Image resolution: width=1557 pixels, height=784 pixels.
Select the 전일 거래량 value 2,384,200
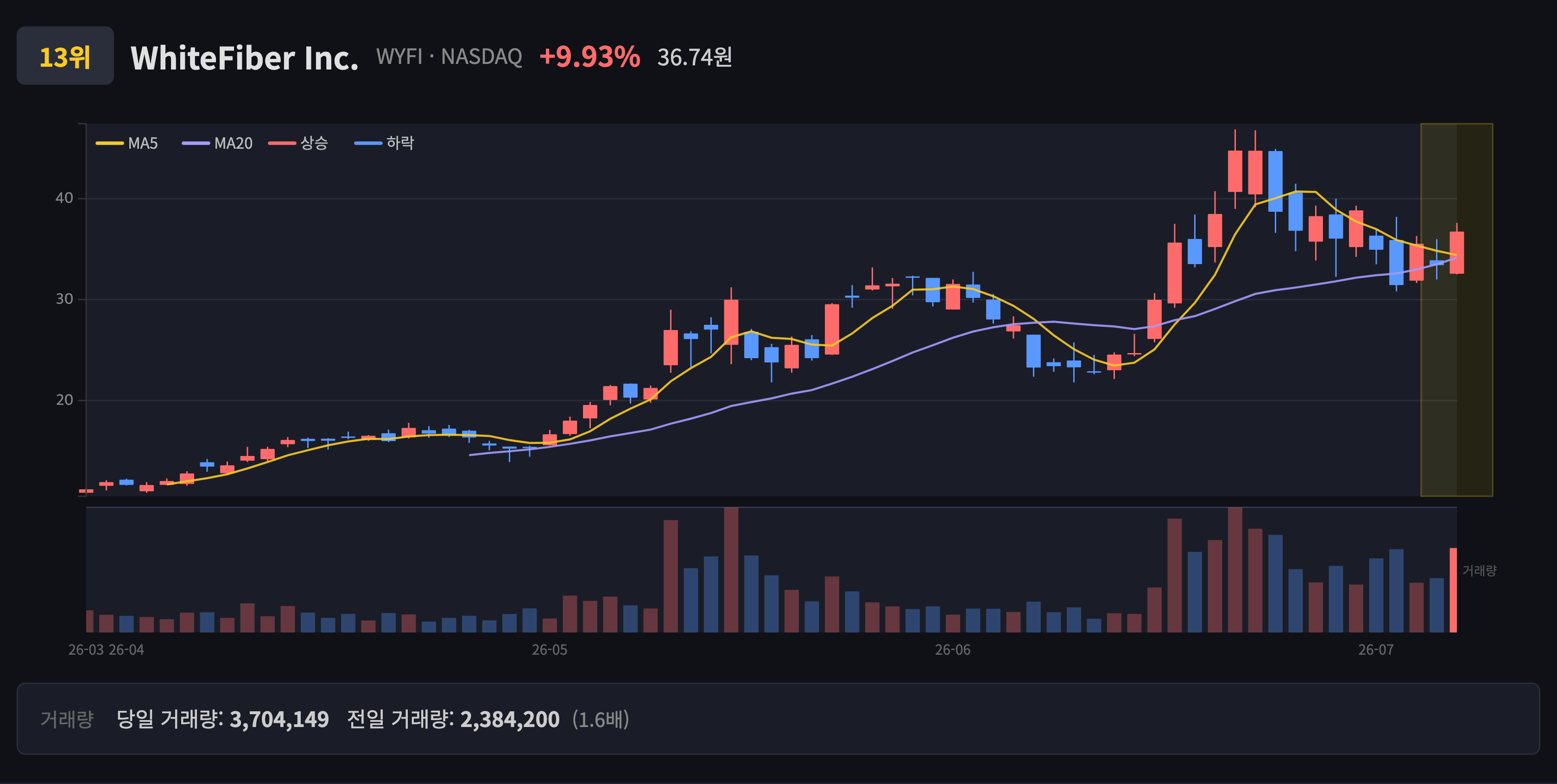pos(510,719)
